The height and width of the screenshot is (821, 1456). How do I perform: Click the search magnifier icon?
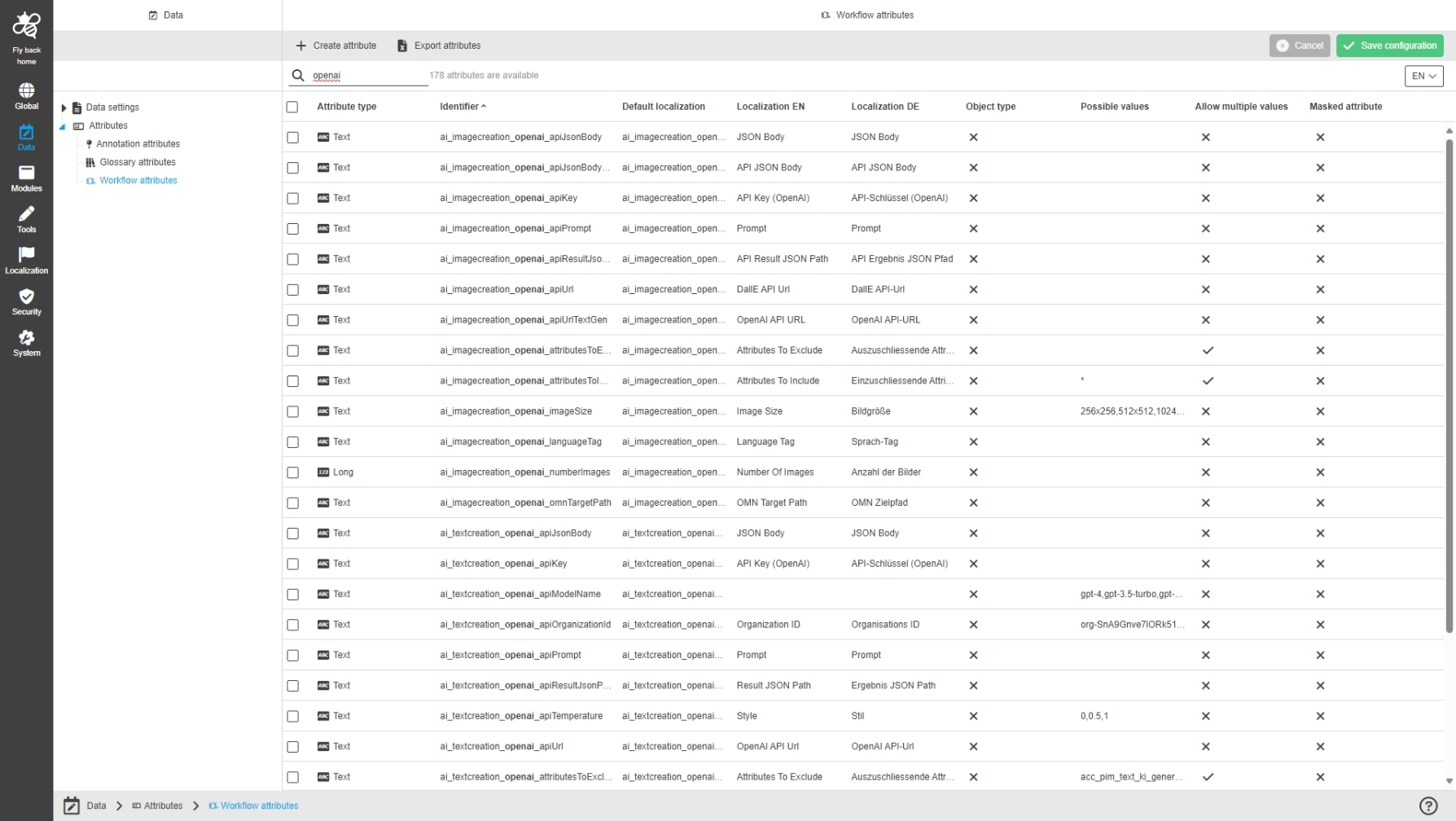pos(298,76)
